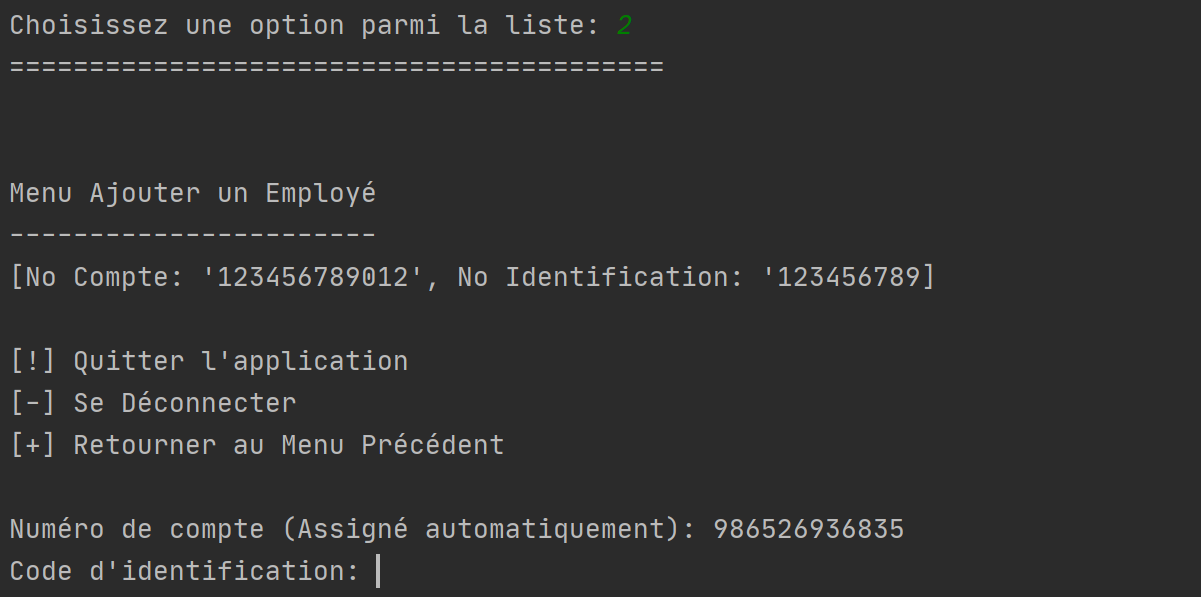Click the equals-sign separator line
Image resolution: width=1201 pixels, height=597 pixels.
click(x=337, y=67)
